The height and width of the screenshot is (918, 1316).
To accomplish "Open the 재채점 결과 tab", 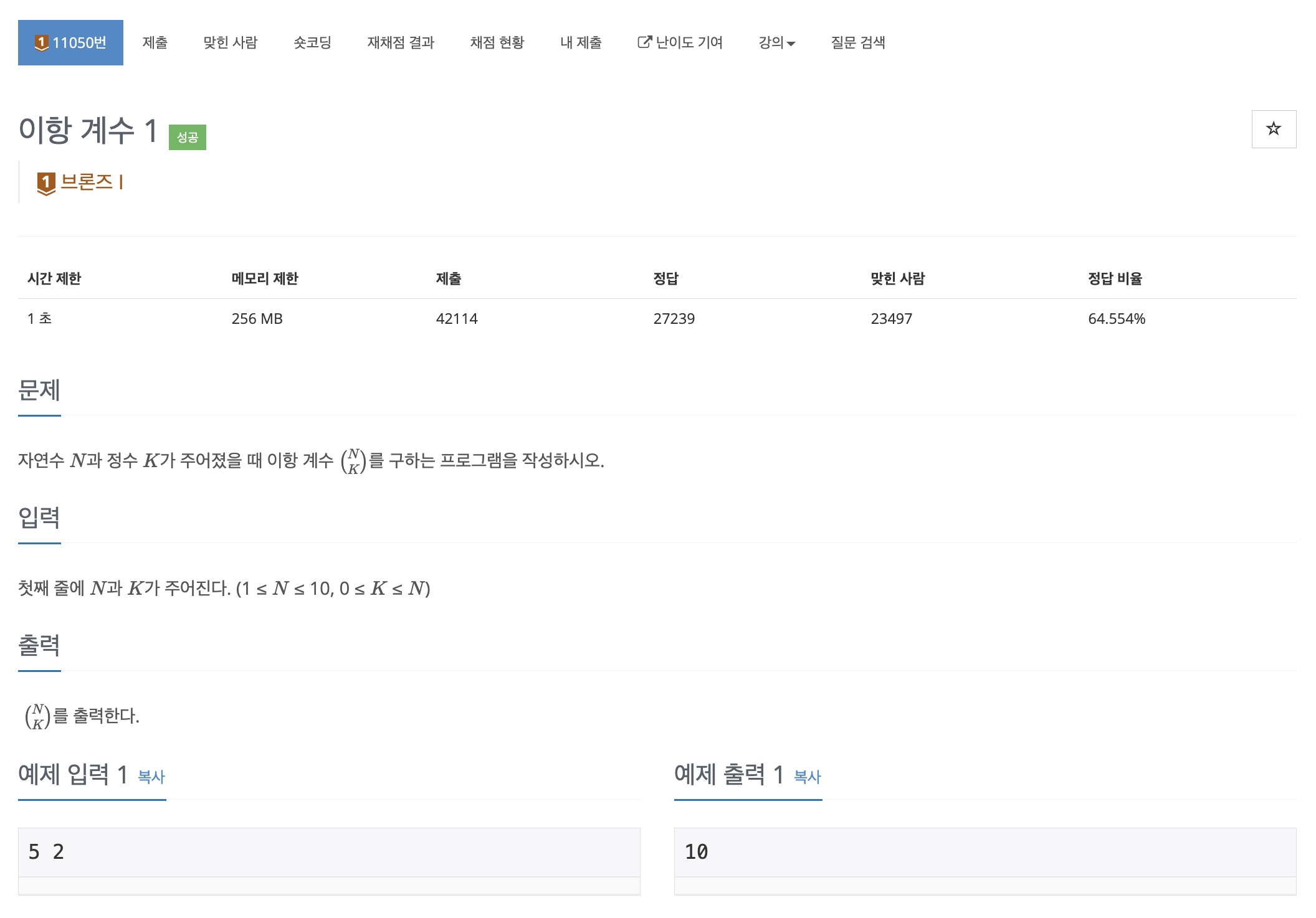I will click(x=401, y=42).
